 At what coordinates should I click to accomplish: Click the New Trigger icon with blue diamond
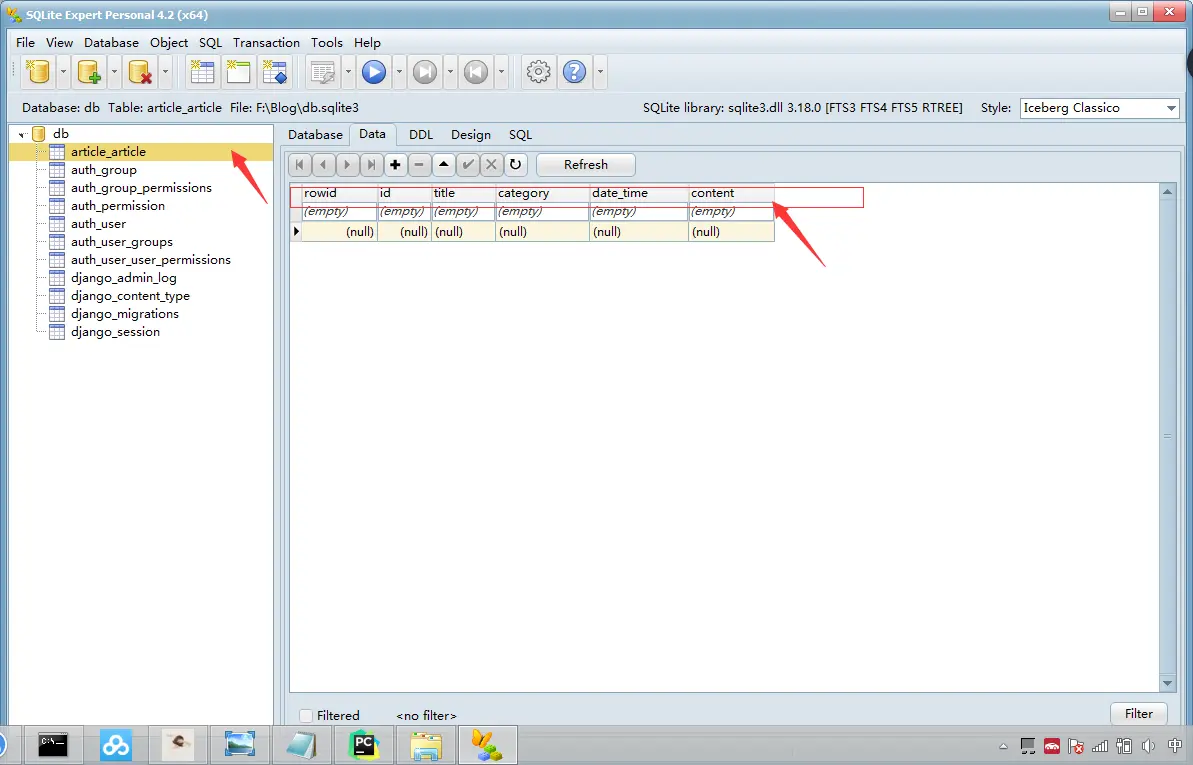click(274, 72)
